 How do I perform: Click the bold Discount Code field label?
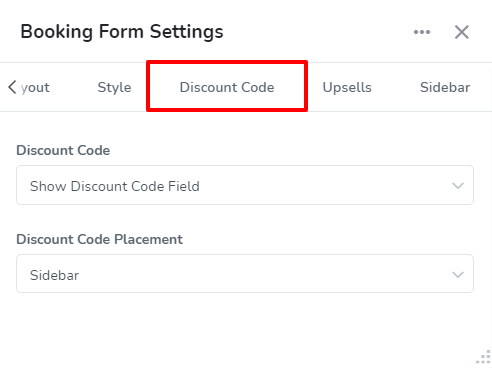pos(63,150)
